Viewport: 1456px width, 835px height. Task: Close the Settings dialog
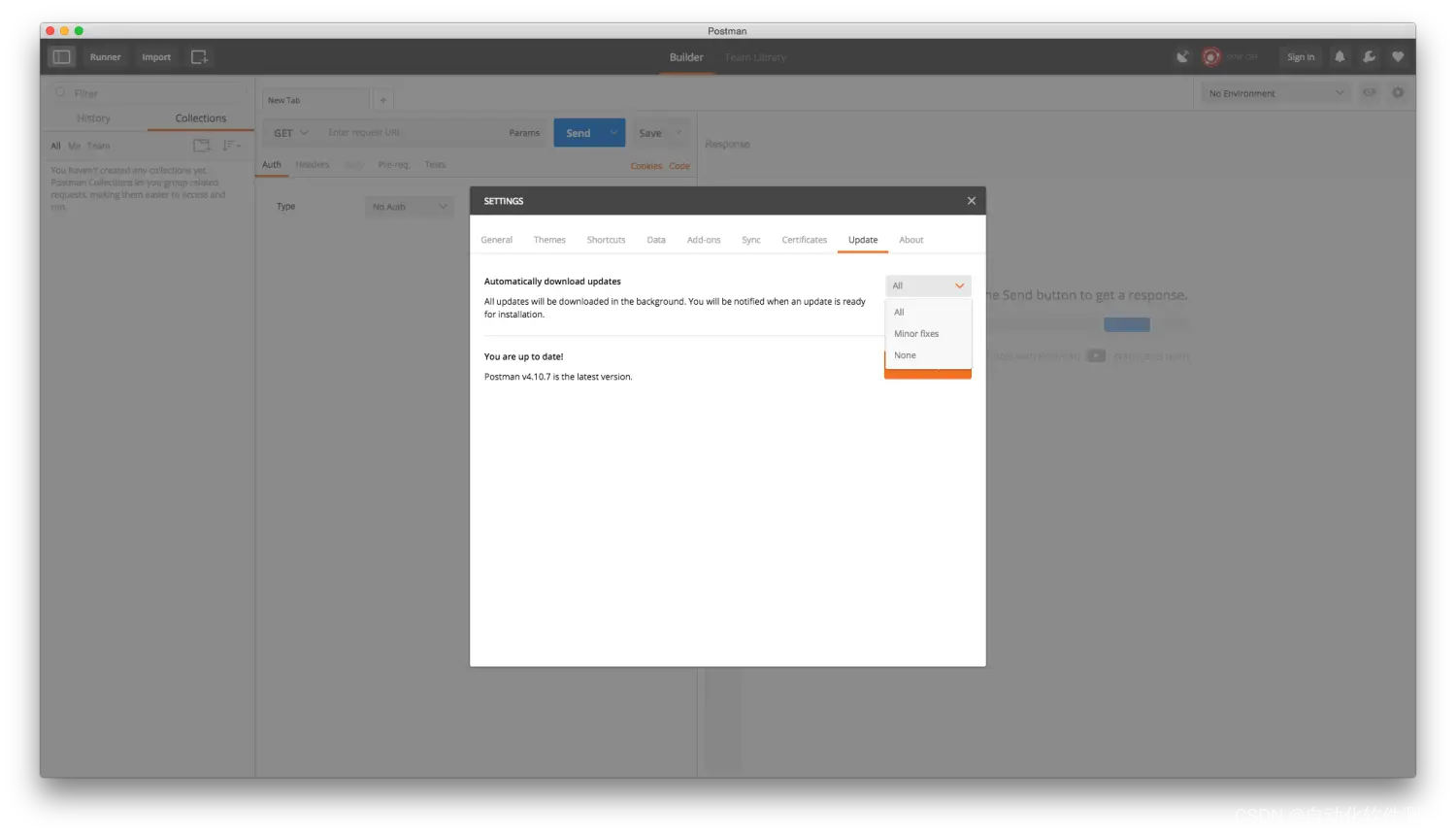tap(971, 201)
